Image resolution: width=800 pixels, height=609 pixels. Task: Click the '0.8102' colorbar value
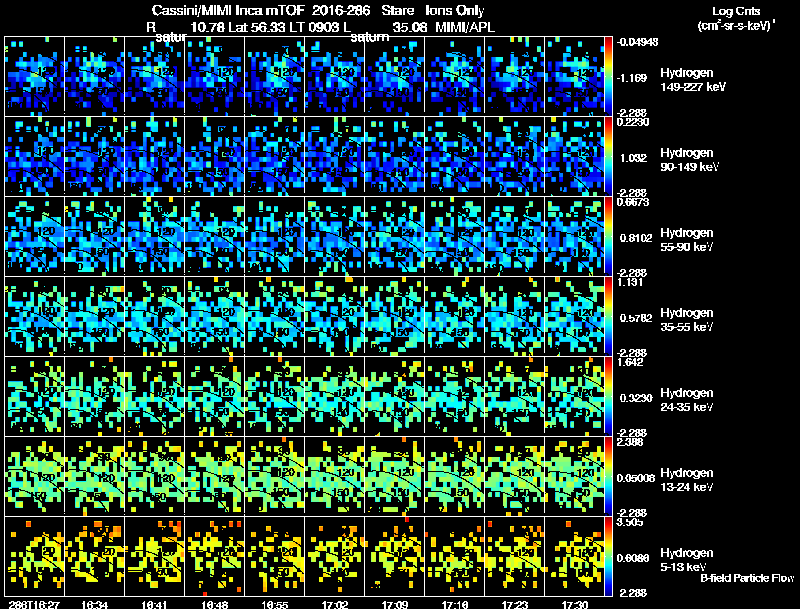point(636,238)
